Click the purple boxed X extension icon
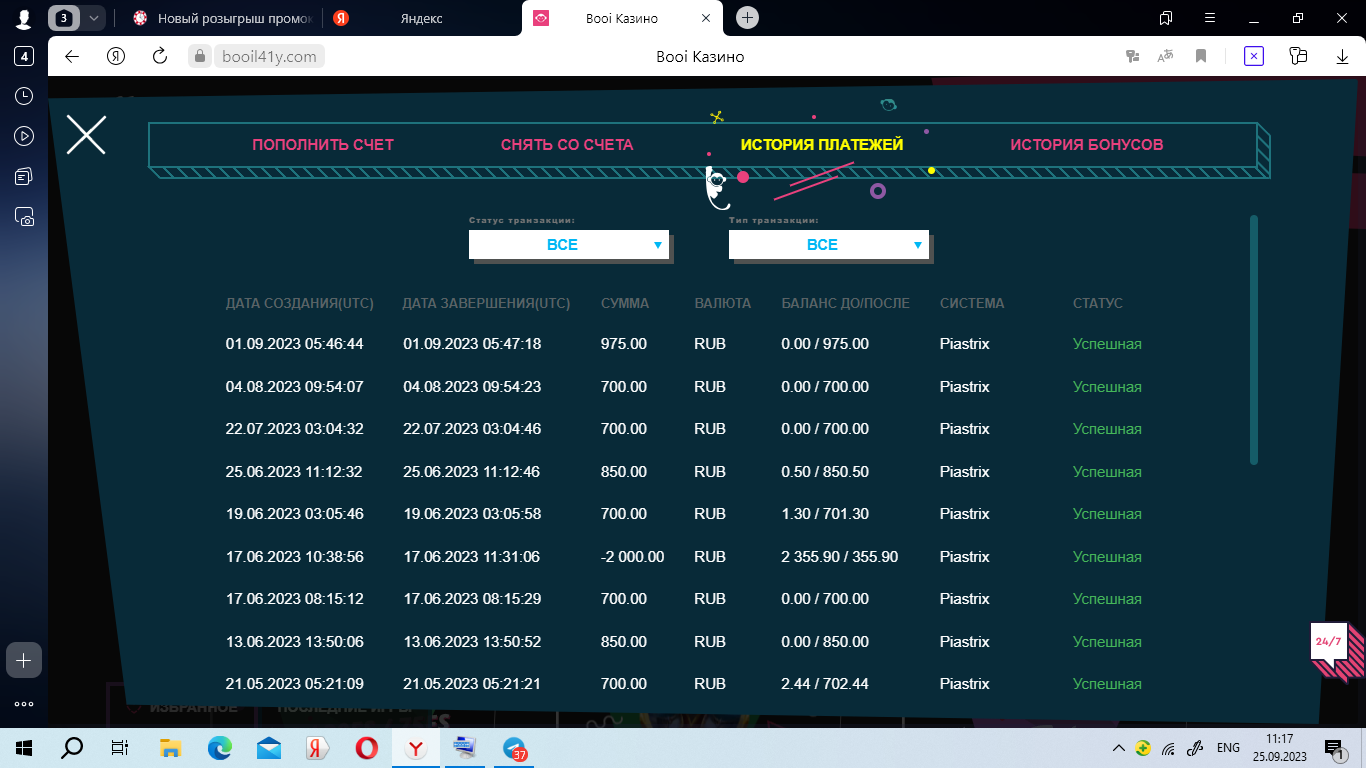Viewport: 1366px width, 768px height. [x=1254, y=57]
